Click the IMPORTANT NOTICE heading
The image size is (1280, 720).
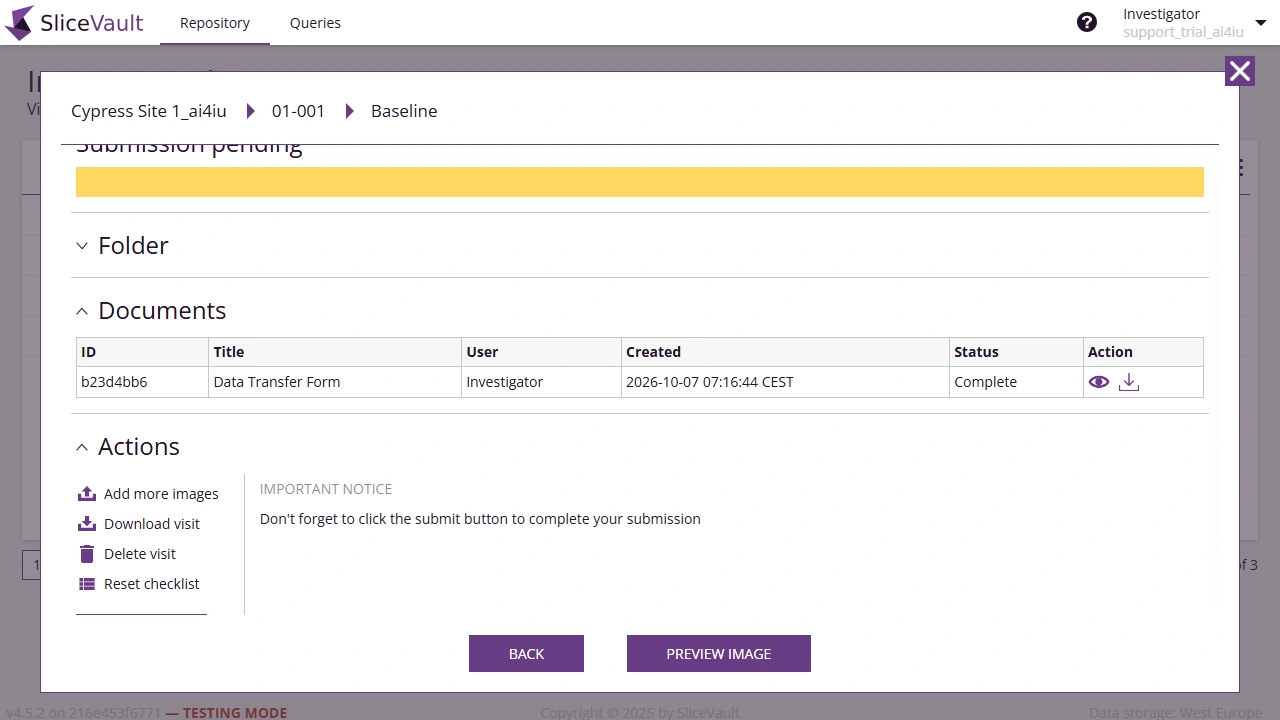point(326,489)
